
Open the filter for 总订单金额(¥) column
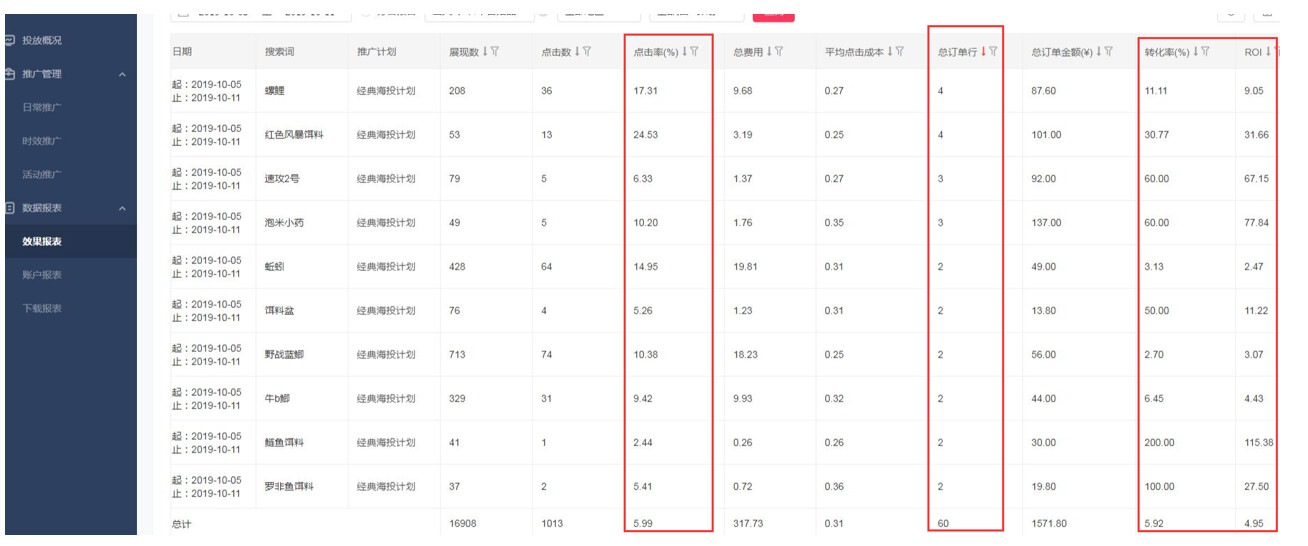tap(1110, 51)
